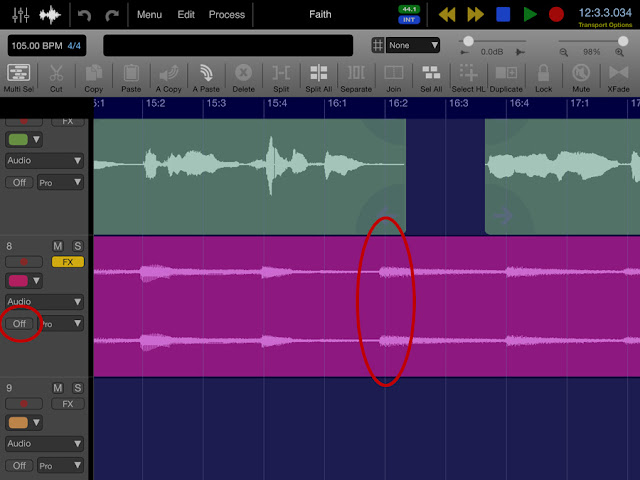Image resolution: width=640 pixels, height=480 pixels.
Task: Mute track 9 with M button
Action: 58,388
